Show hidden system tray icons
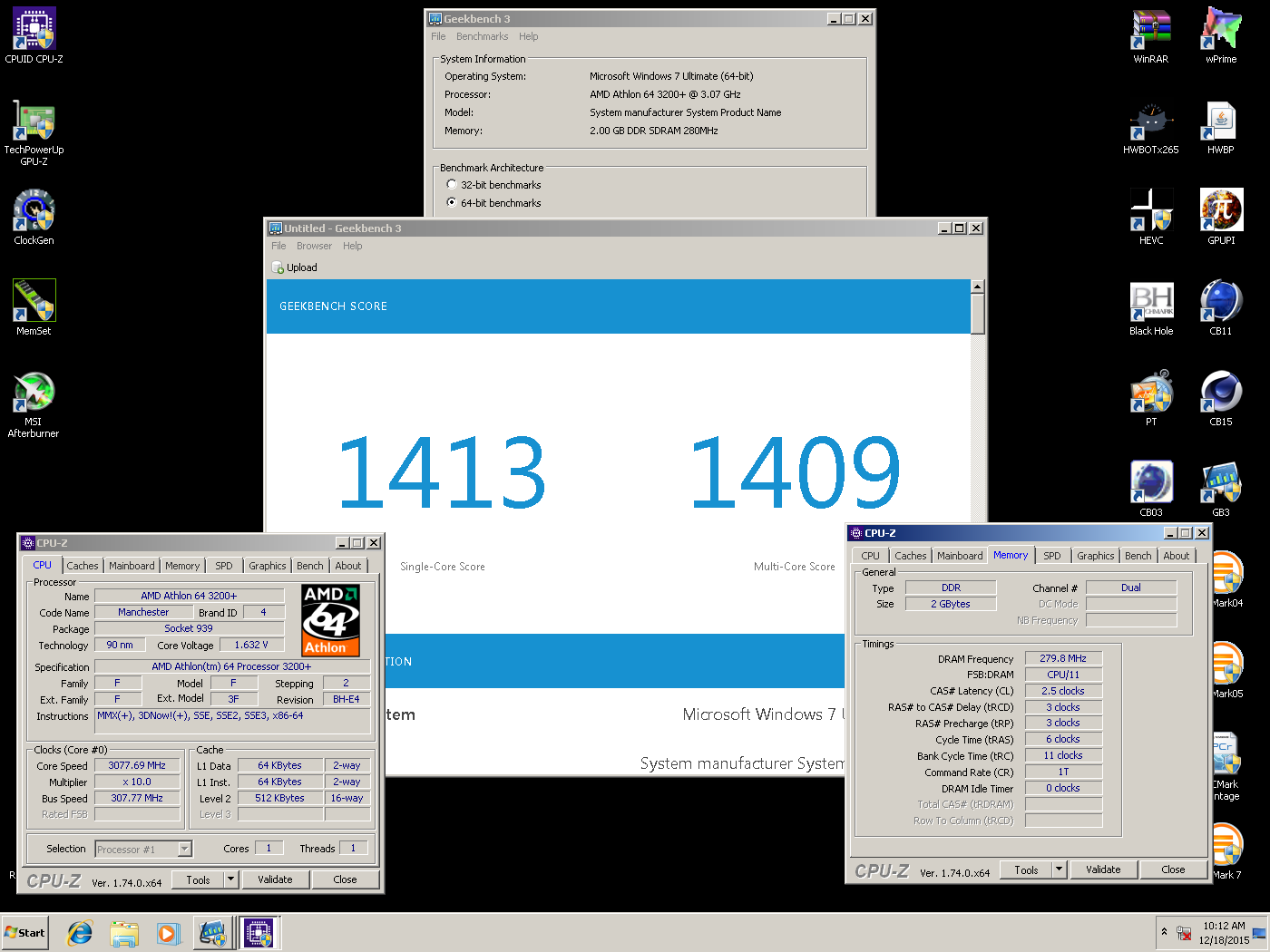 point(1164,932)
